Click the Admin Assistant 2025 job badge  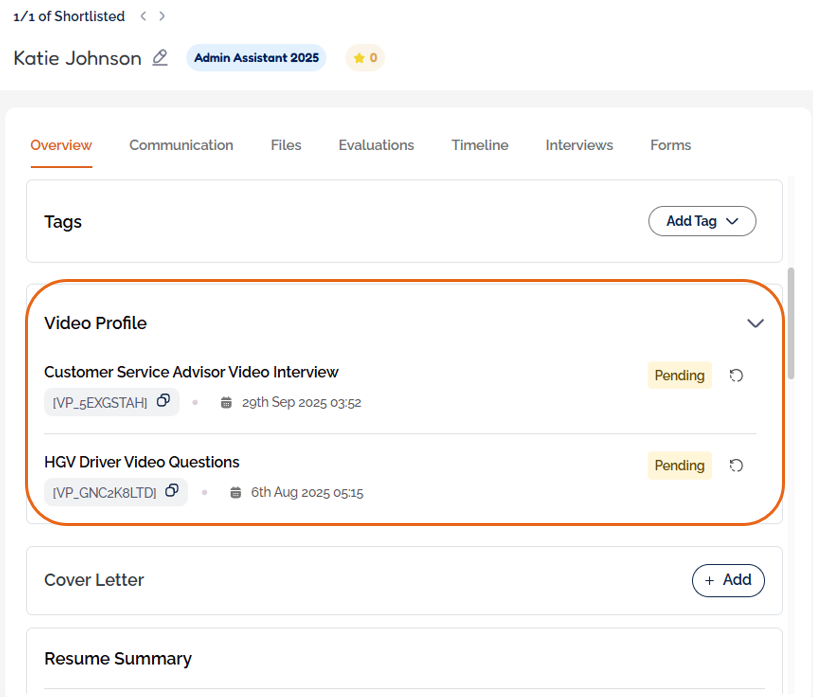click(256, 58)
